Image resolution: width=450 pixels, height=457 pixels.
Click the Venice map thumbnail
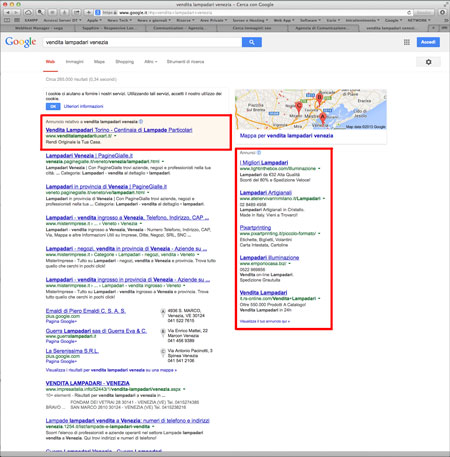pyautogui.click(x=311, y=109)
